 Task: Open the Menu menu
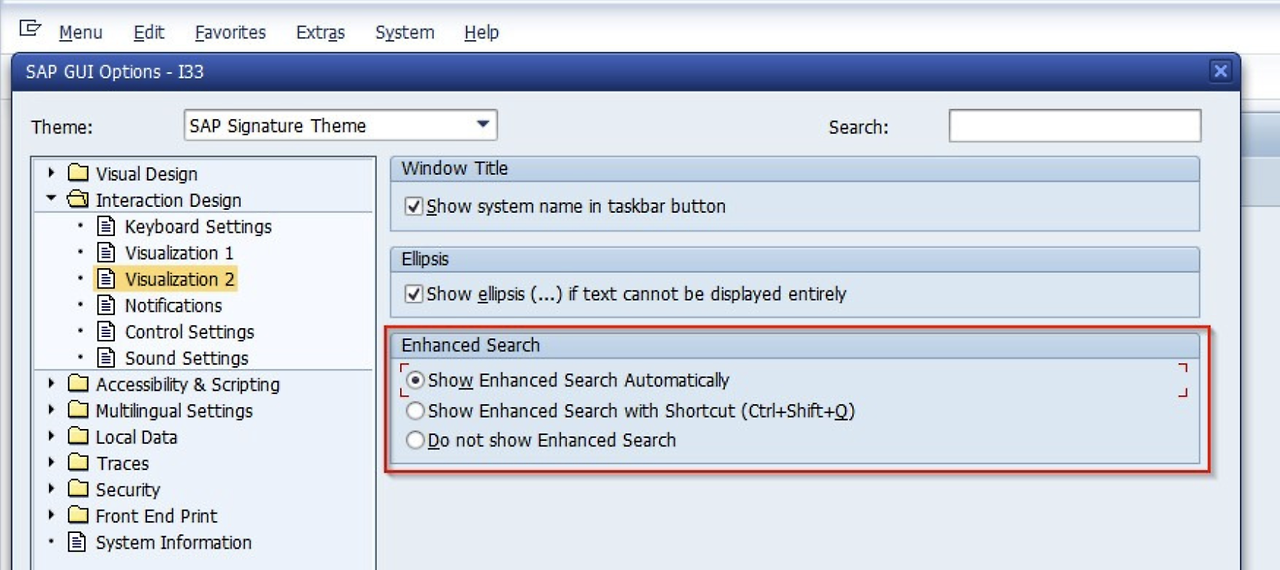pyautogui.click(x=80, y=32)
